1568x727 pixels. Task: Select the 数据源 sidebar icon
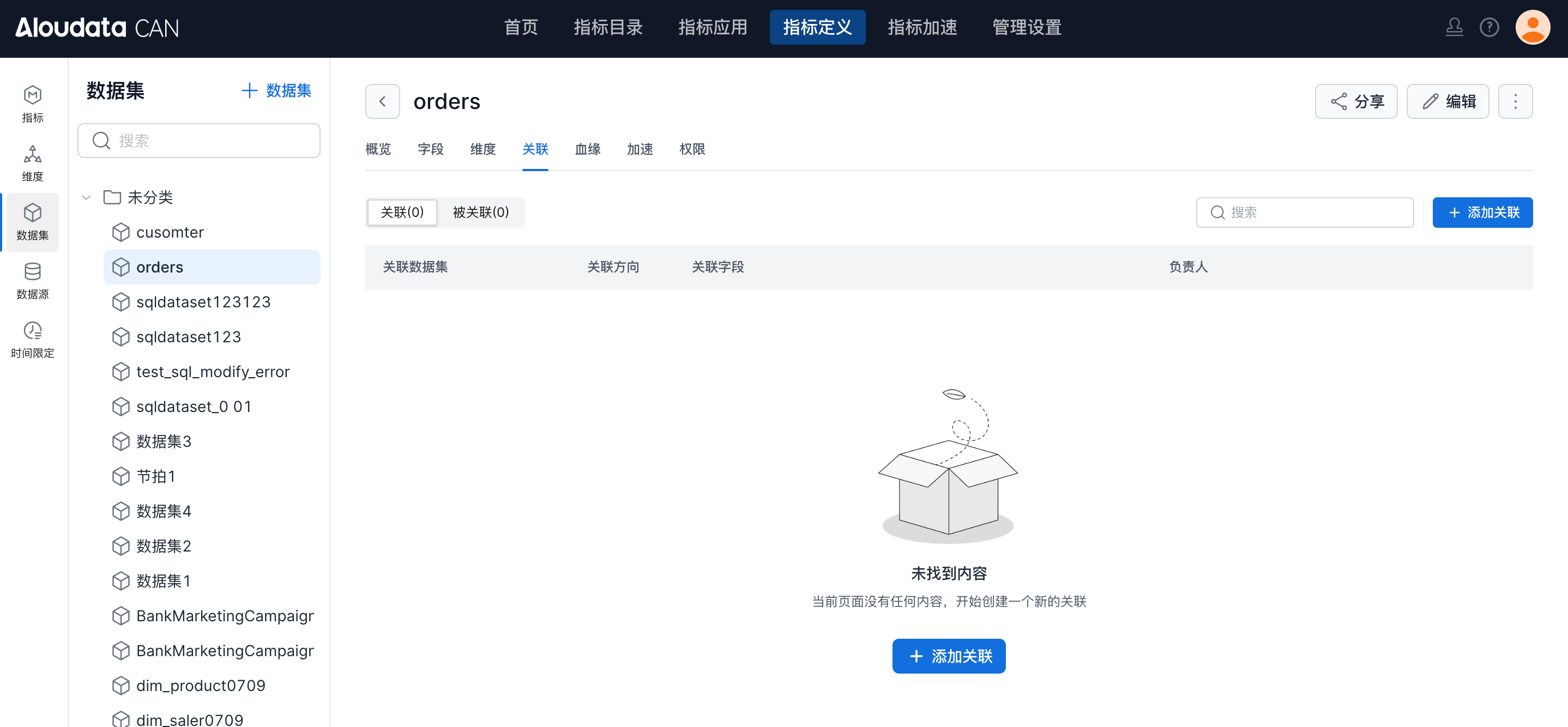[x=32, y=281]
